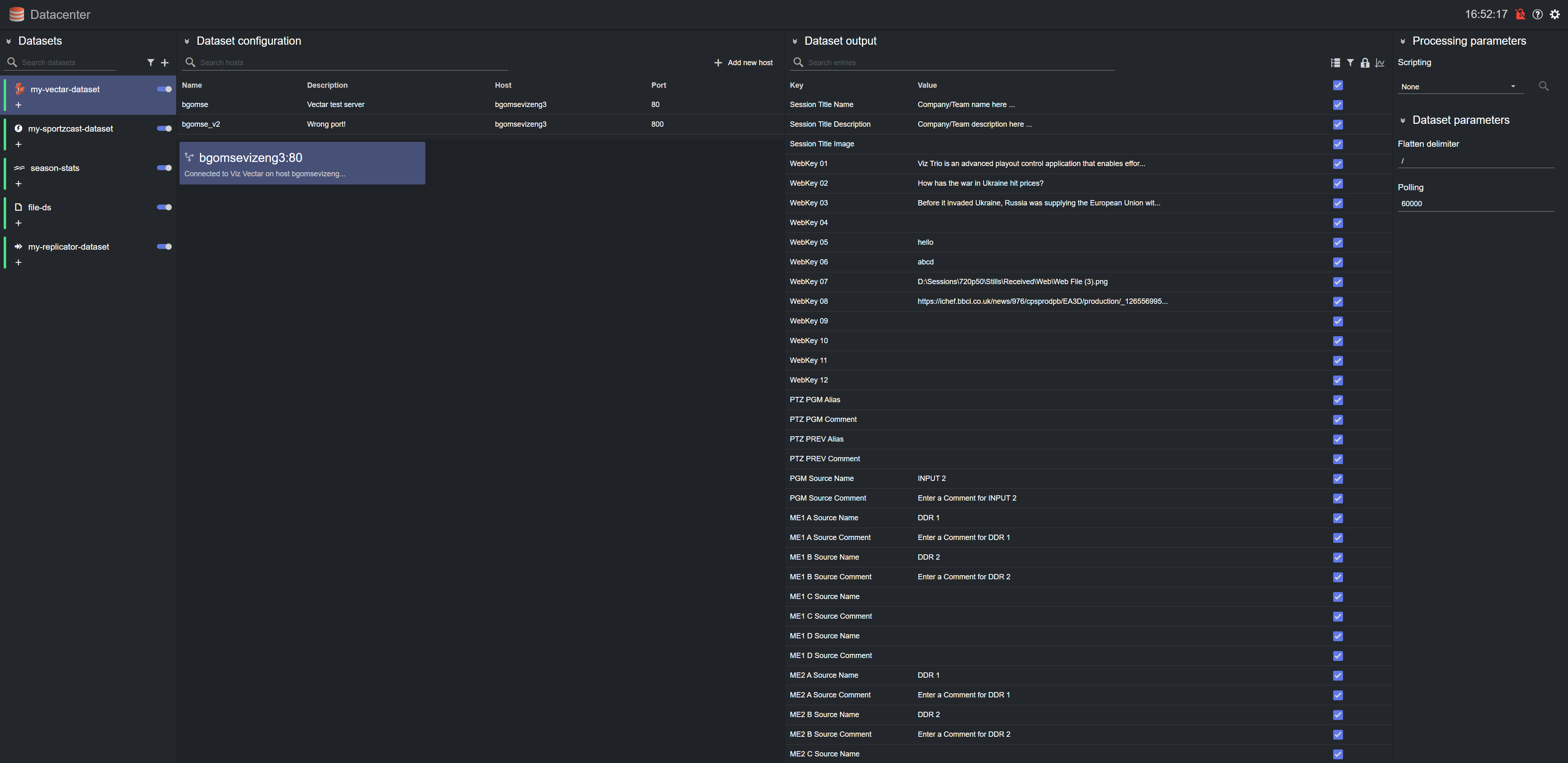Image resolution: width=1568 pixels, height=763 pixels.
Task: Click the tree view icon in Dataset output
Action: 1335,63
